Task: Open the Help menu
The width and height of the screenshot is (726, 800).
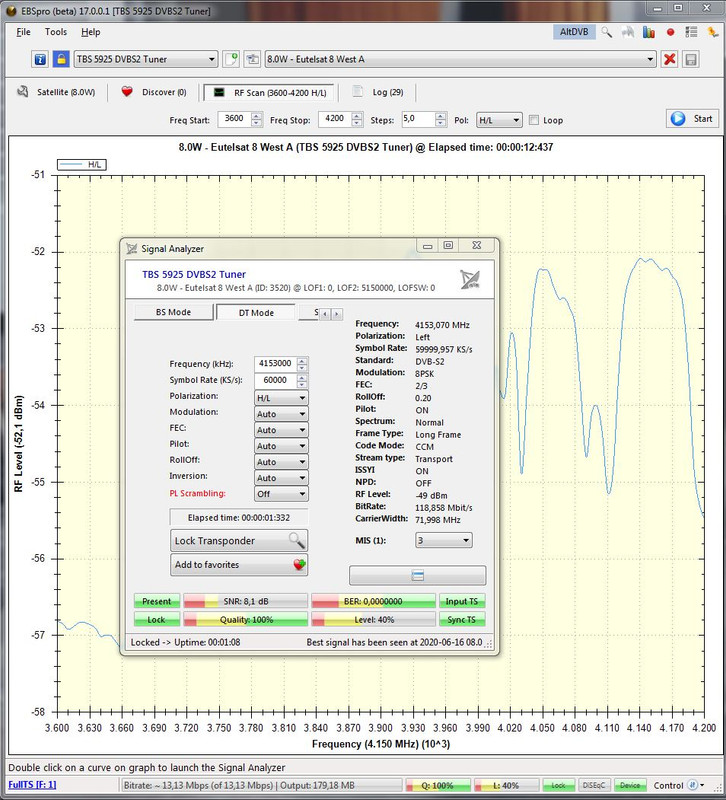Action: click(x=90, y=32)
